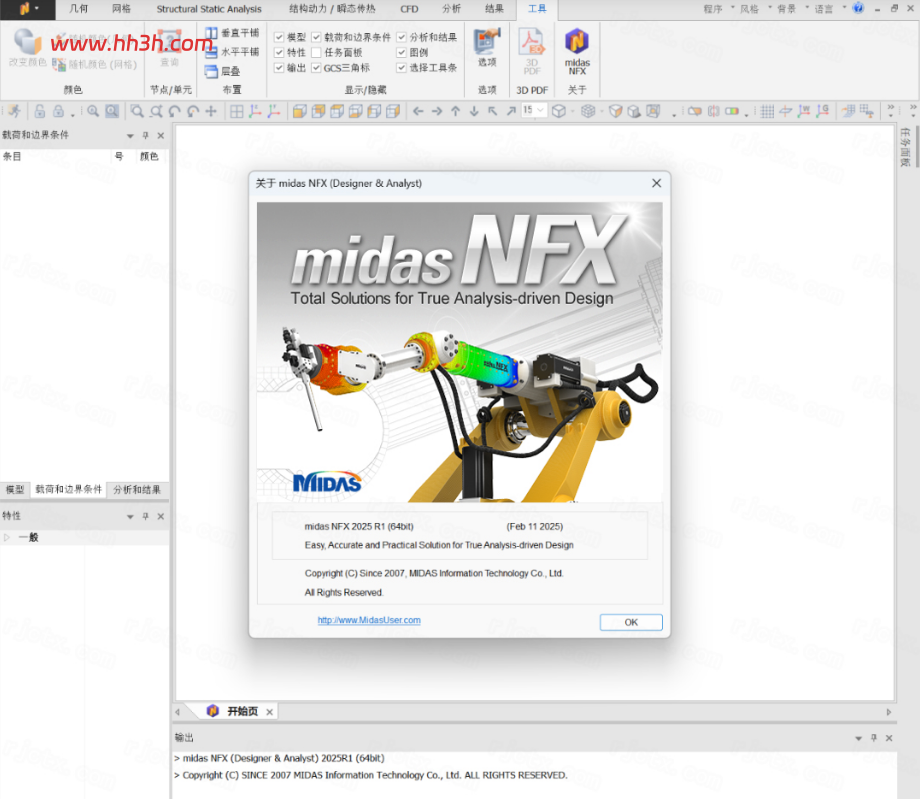
Task: Click the 条目 column header
Action: [x=12, y=156]
